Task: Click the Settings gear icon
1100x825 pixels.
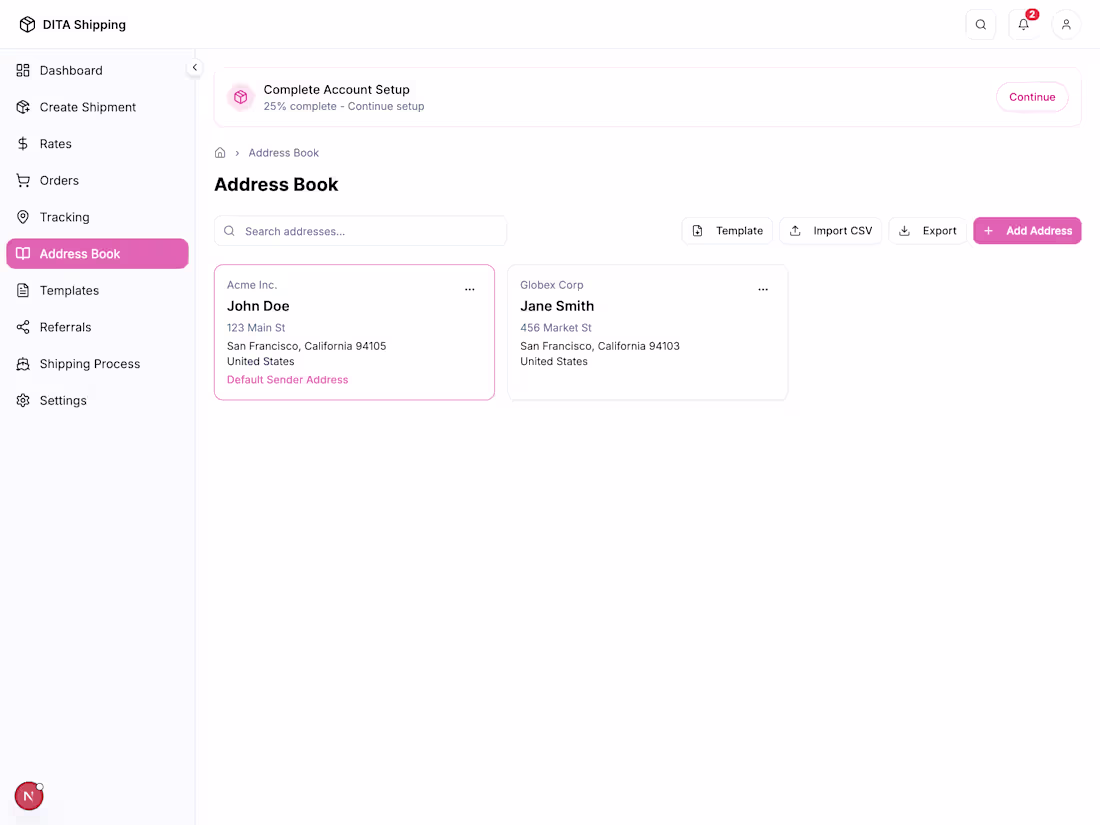Action: [23, 401]
